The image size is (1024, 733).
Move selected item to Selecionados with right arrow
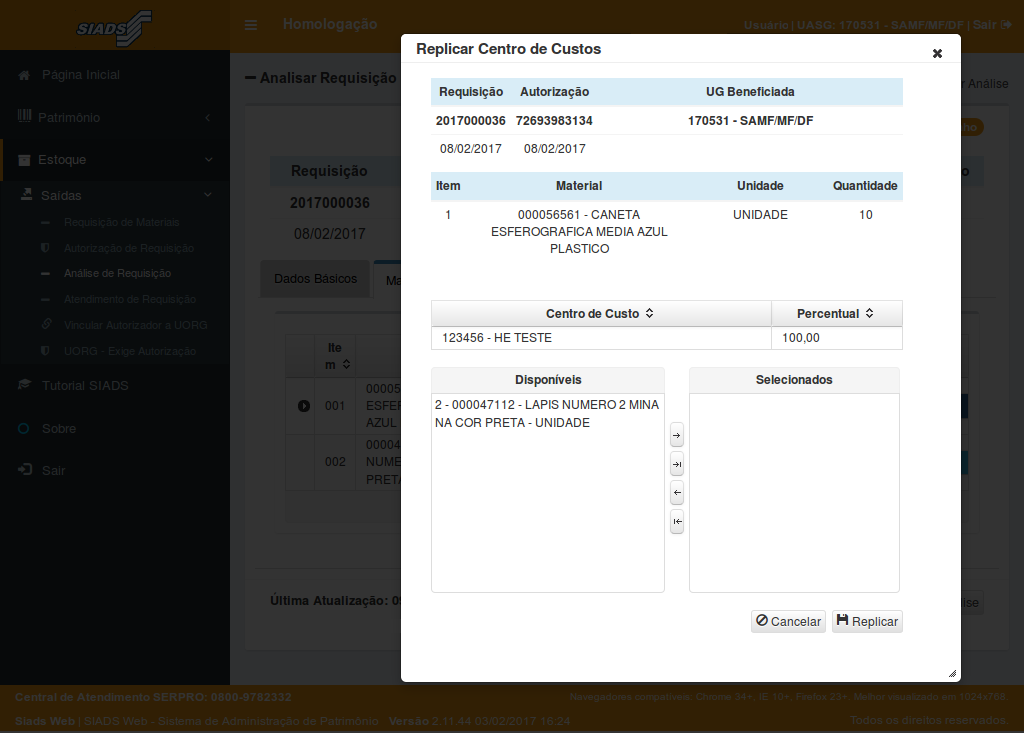coord(677,435)
